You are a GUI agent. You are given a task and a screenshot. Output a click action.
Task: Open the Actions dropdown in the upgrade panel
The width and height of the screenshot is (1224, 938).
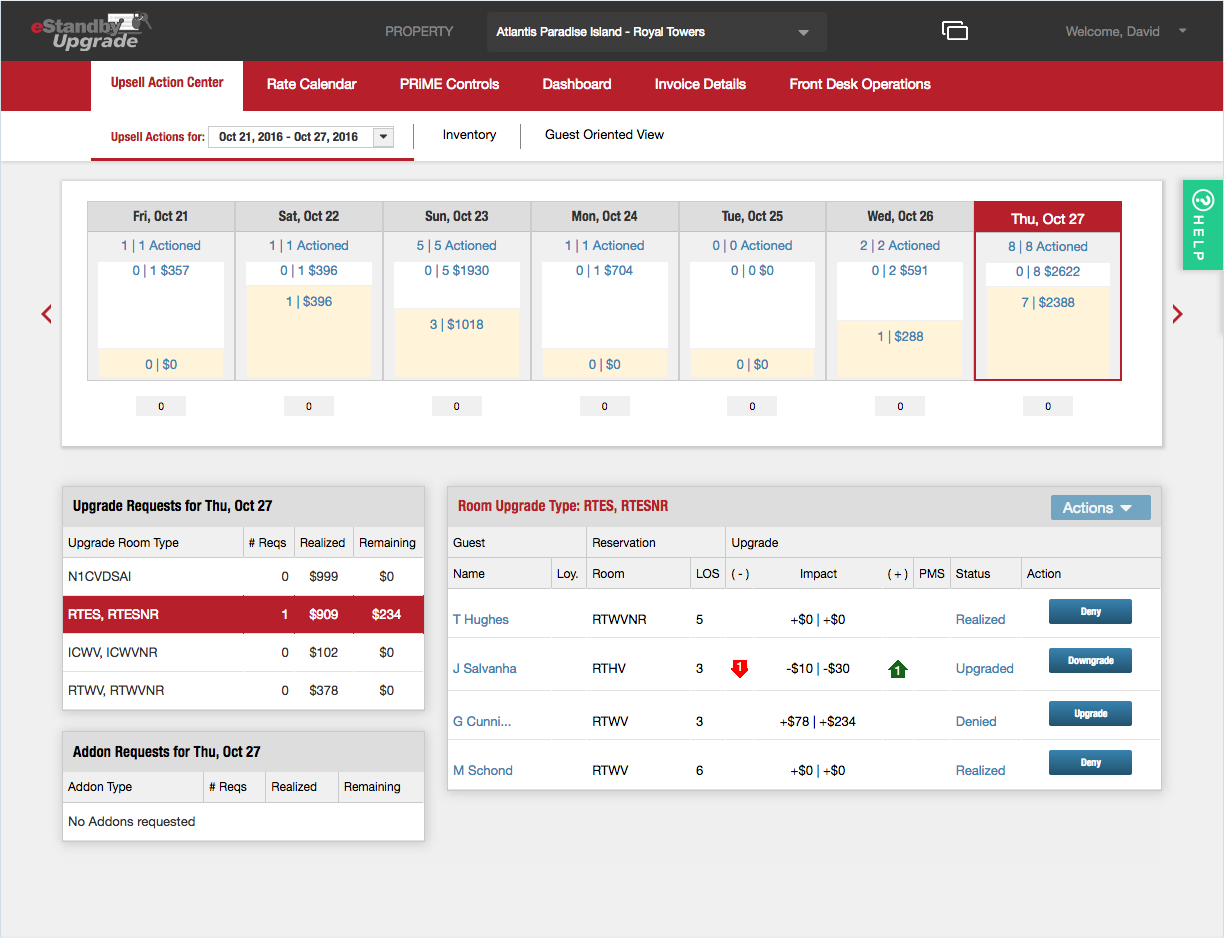coord(1100,507)
